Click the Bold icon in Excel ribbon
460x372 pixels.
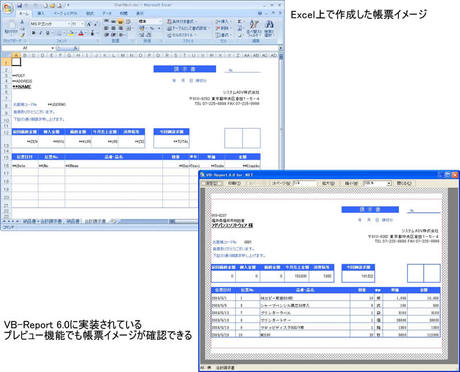click(34, 33)
